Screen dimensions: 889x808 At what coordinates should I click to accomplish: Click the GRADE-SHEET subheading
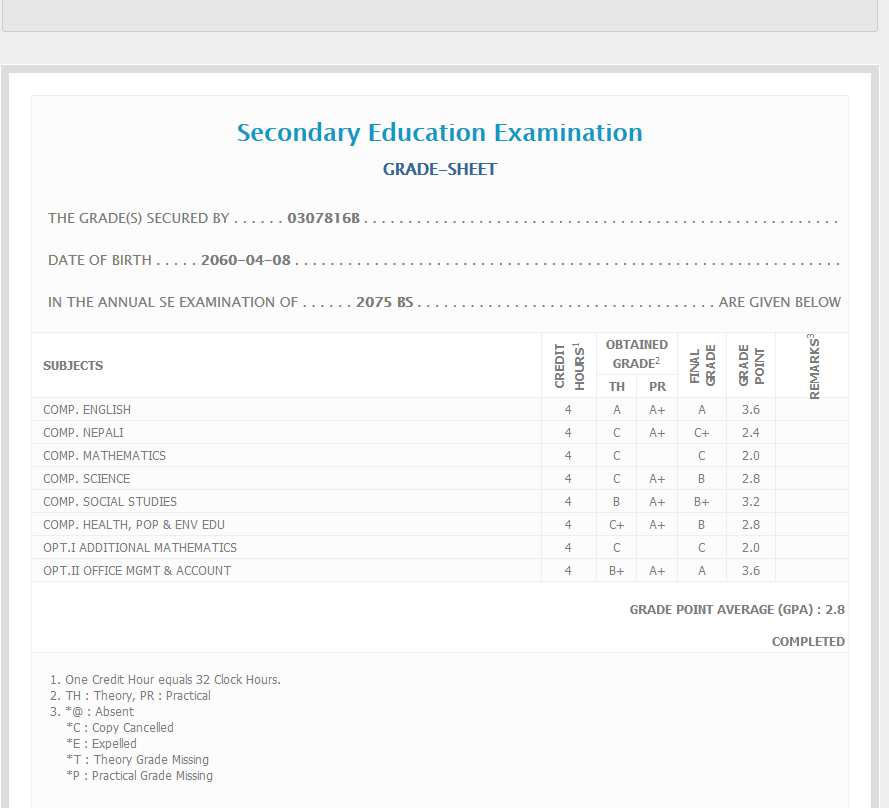coord(439,169)
